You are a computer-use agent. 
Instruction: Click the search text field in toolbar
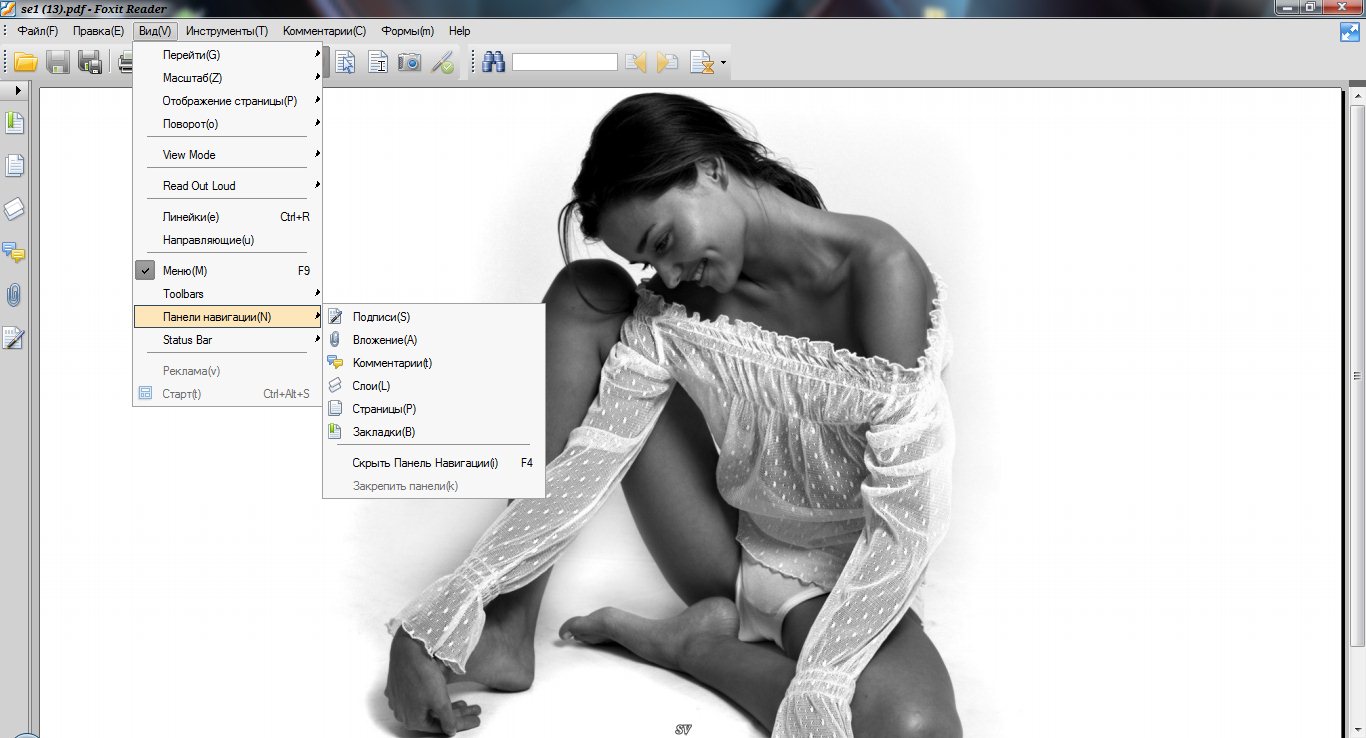564,62
